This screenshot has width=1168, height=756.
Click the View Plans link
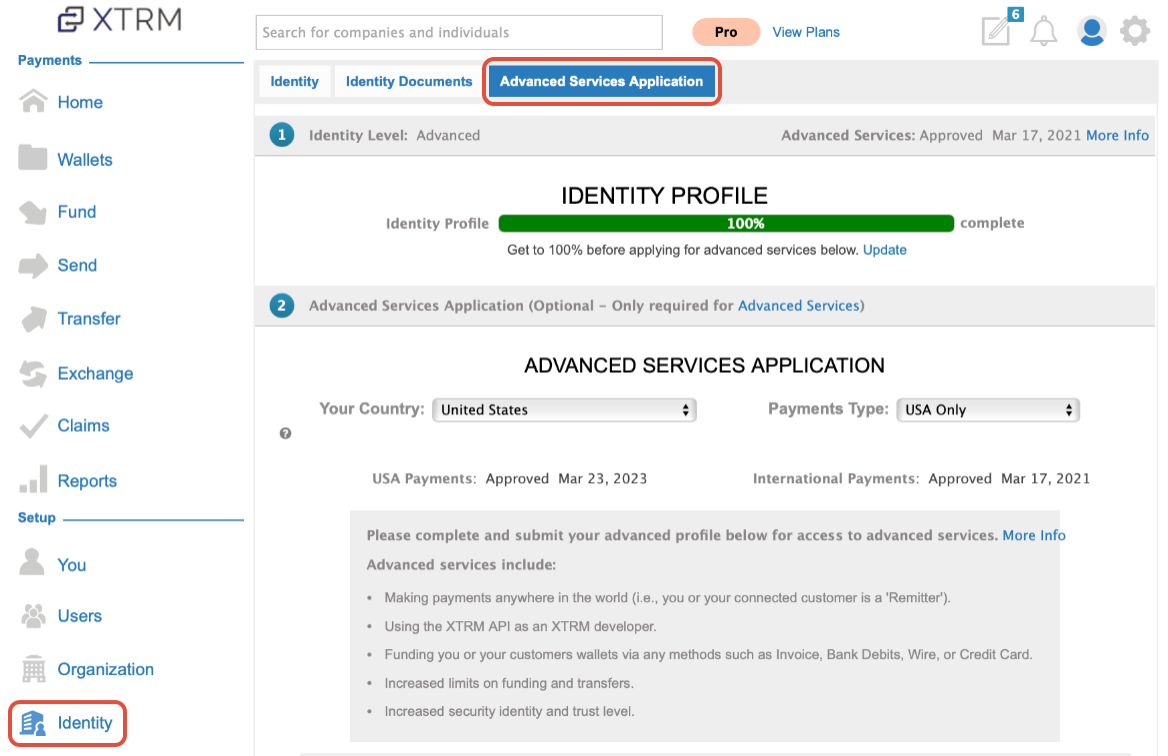[806, 32]
